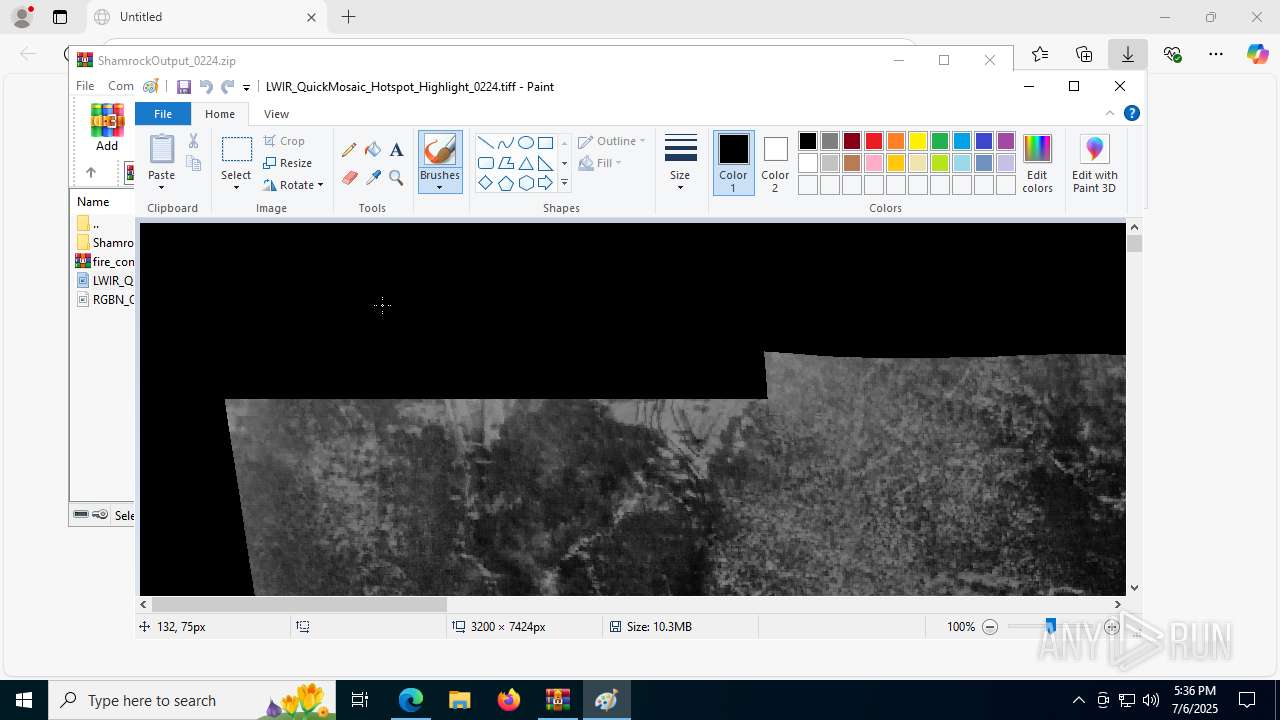Select fire_con file in WinRAR list

[105, 262]
